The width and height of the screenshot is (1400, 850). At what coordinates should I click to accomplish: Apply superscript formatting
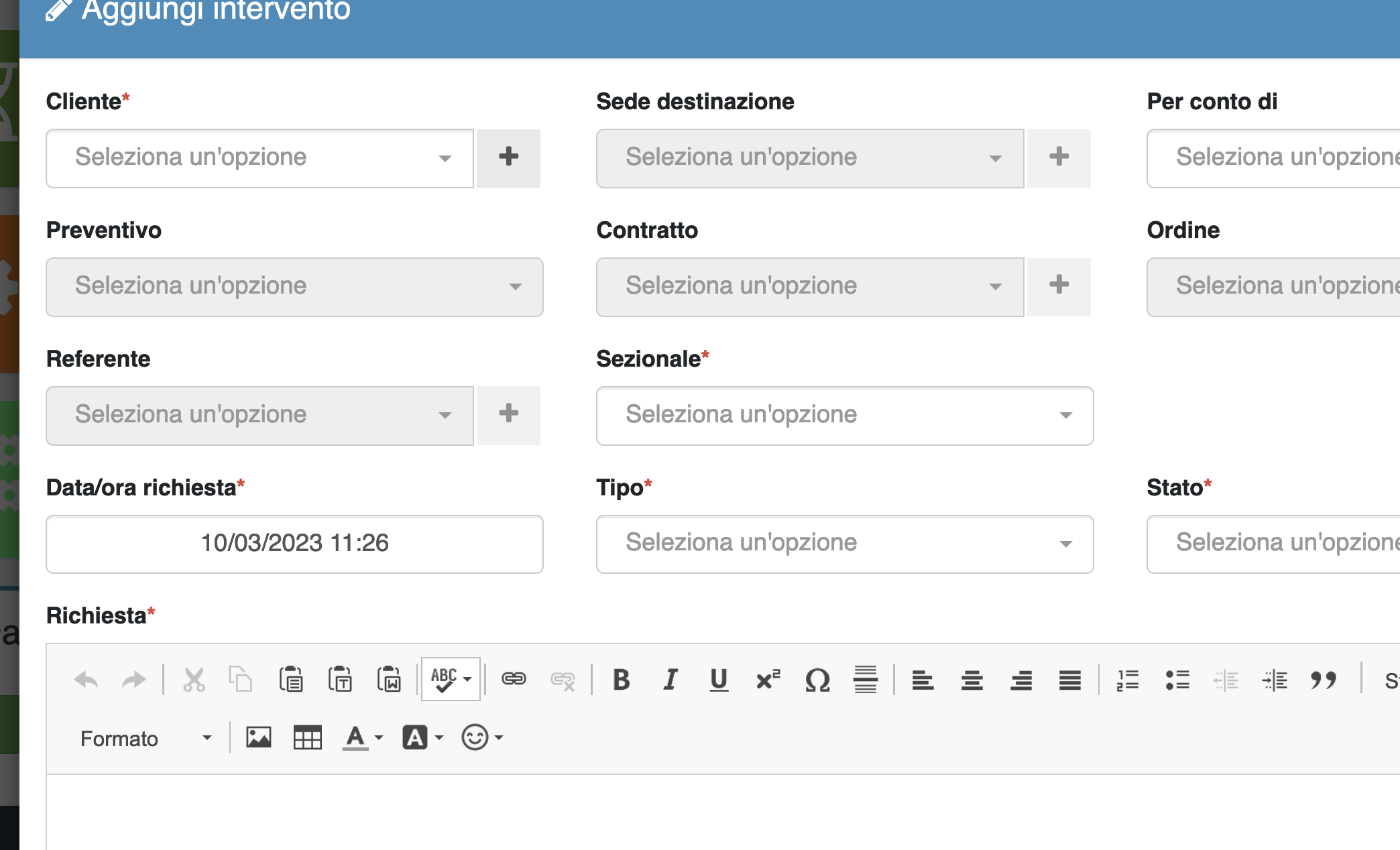pyautogui.click(x=766, y=679)
